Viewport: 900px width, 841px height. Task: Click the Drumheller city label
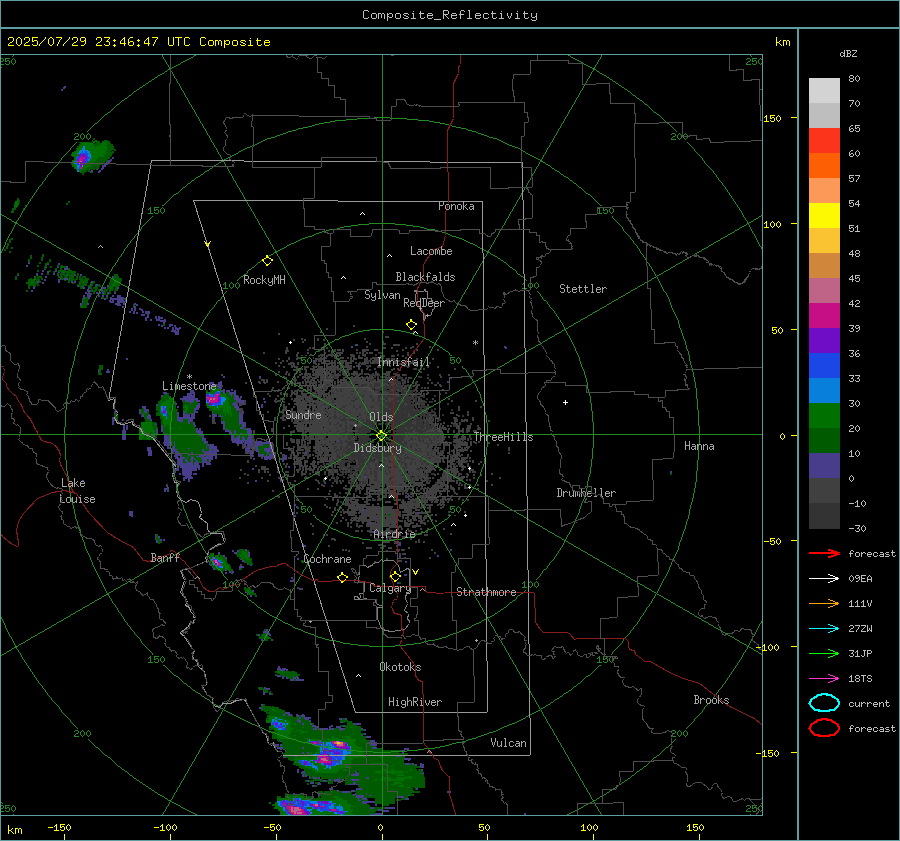(x=586, y=493)
